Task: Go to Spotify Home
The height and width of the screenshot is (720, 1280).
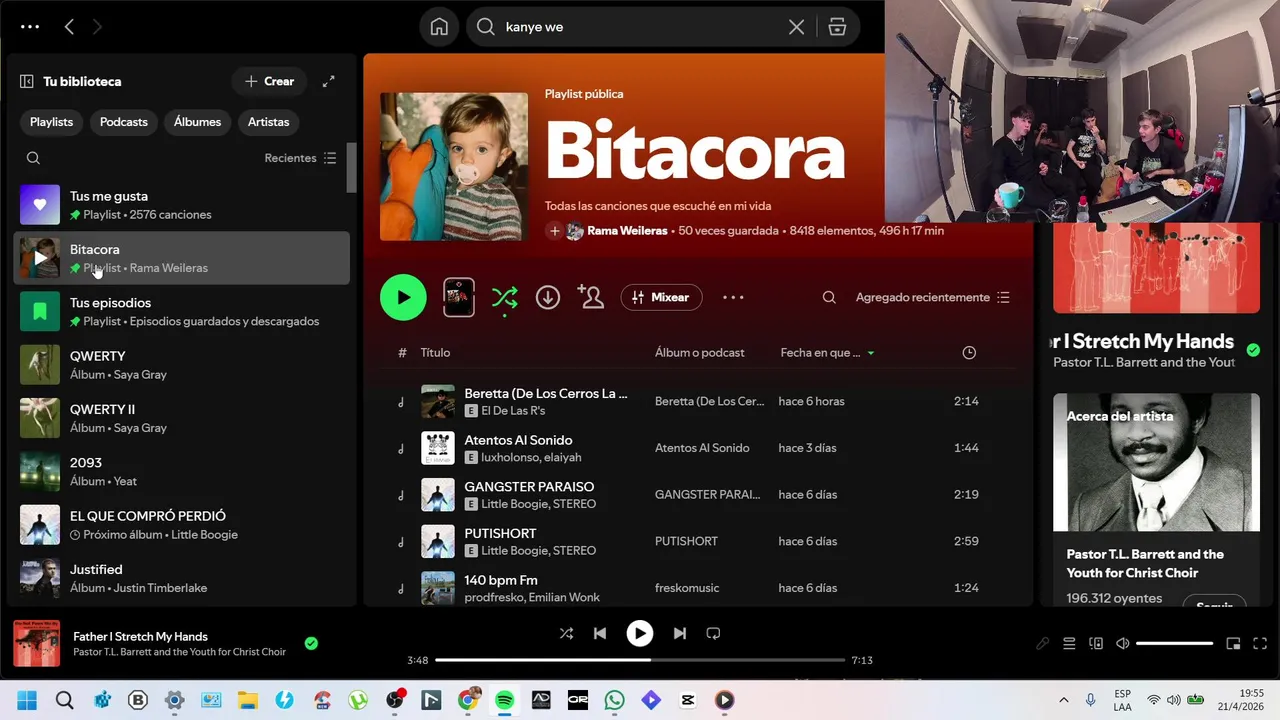Action: coord(439,27)
